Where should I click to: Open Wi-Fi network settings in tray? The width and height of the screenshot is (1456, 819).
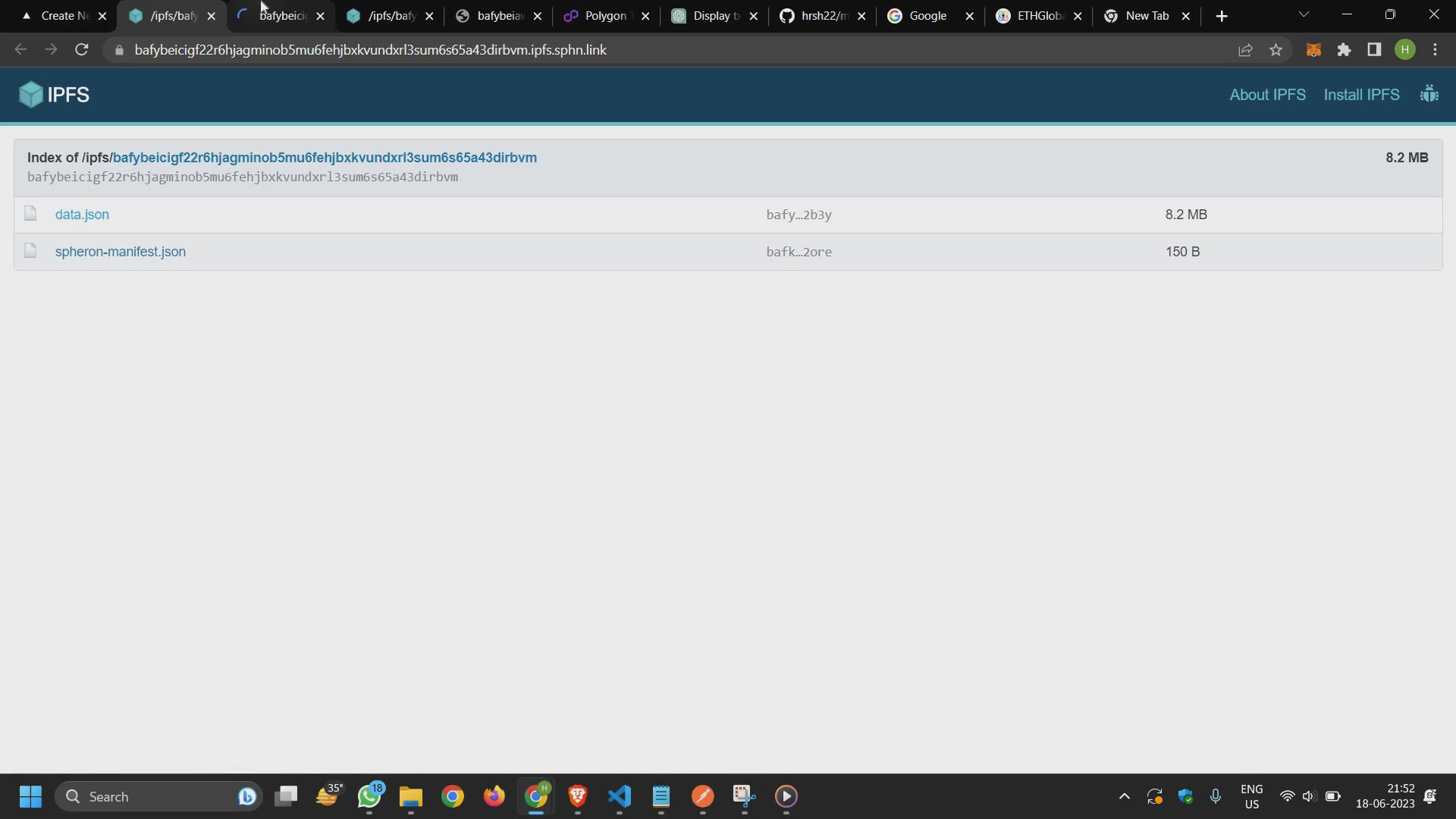[x=1287, y=796]
